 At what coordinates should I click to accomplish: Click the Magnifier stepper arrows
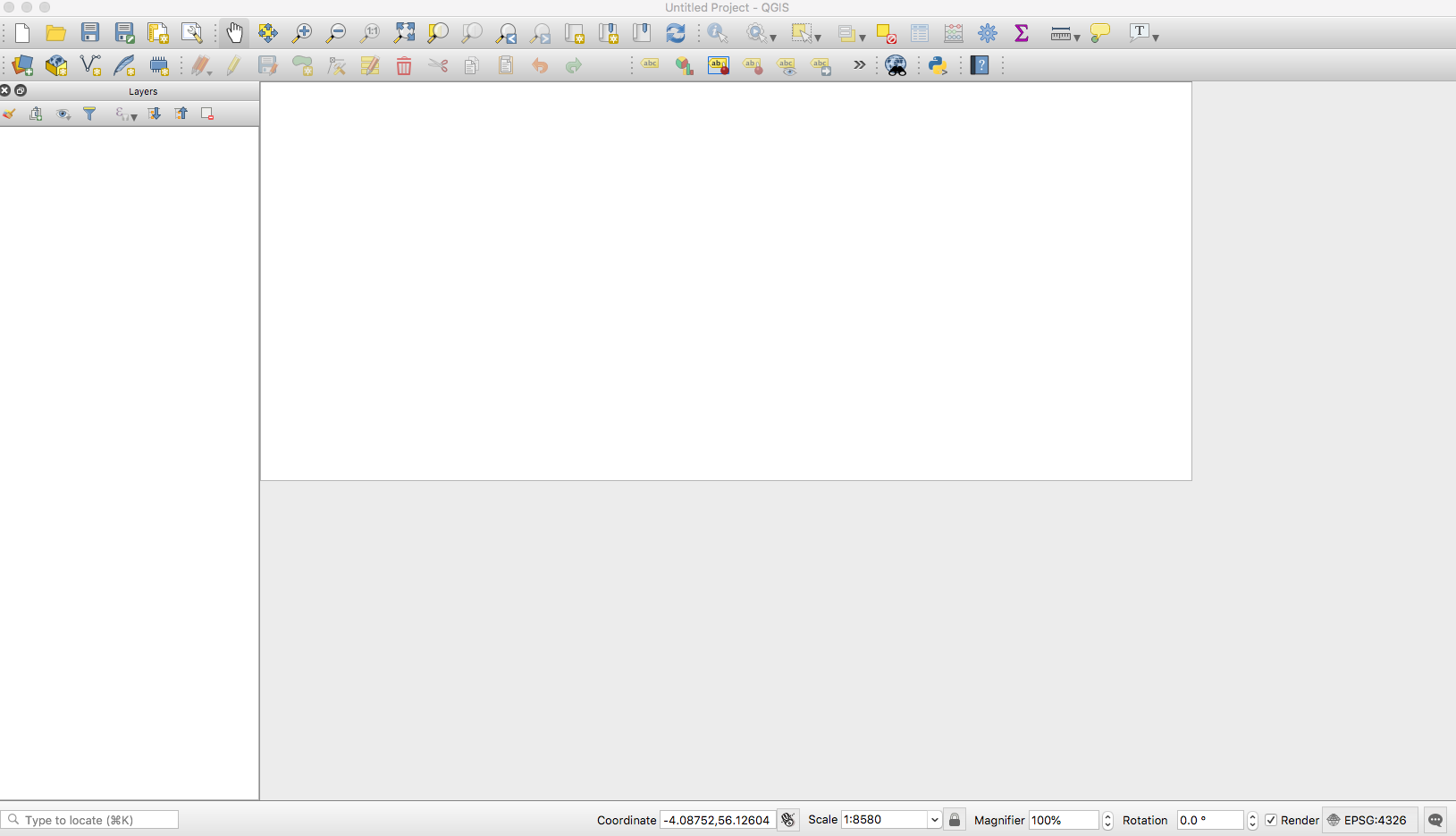[x=1107, y=820]
